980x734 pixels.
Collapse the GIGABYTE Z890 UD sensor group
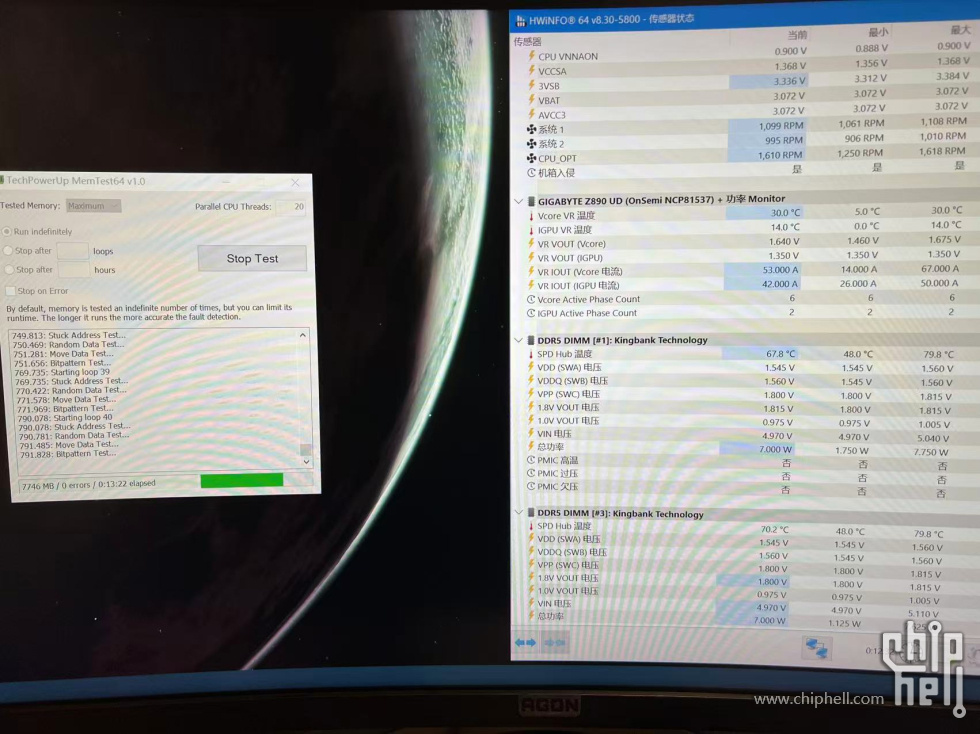(518, 200)
